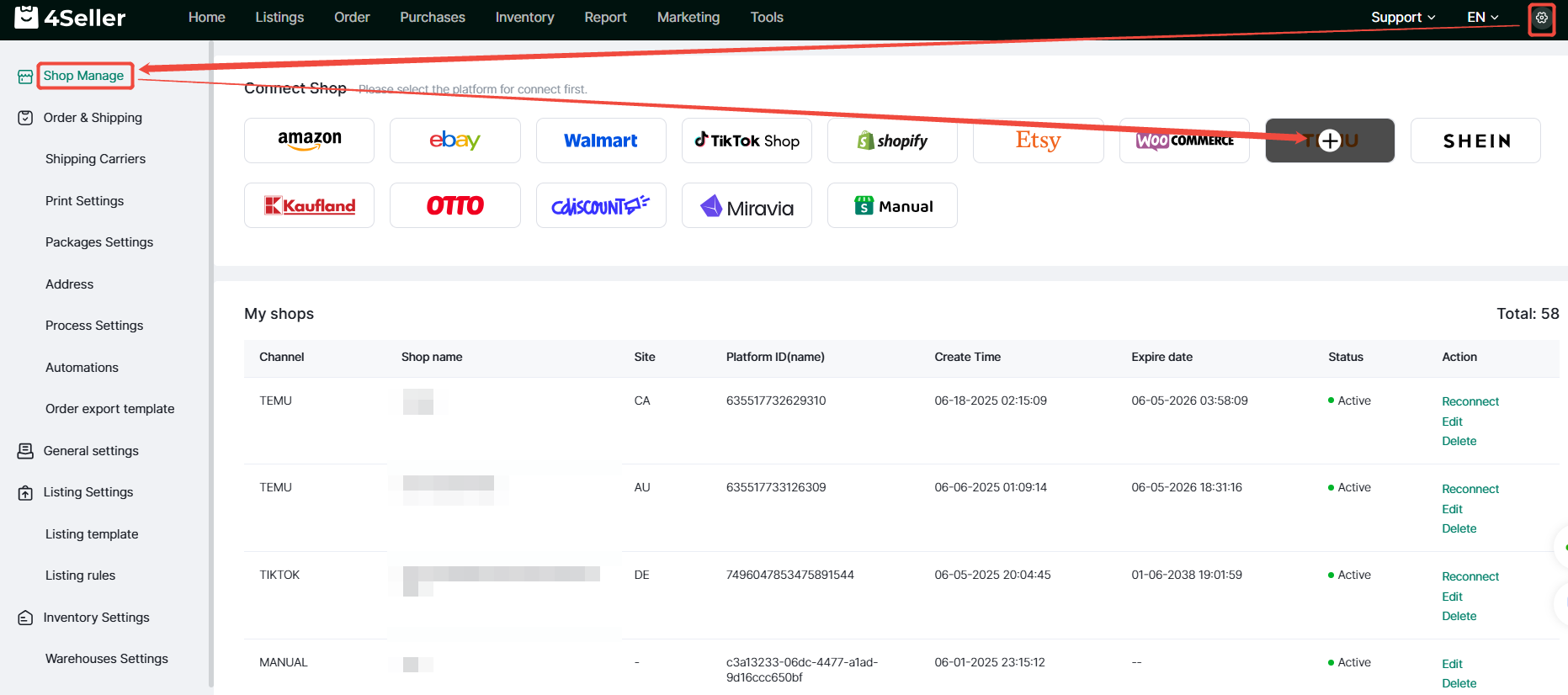
Task: Add a Manual shop
Action: point(892,205)
